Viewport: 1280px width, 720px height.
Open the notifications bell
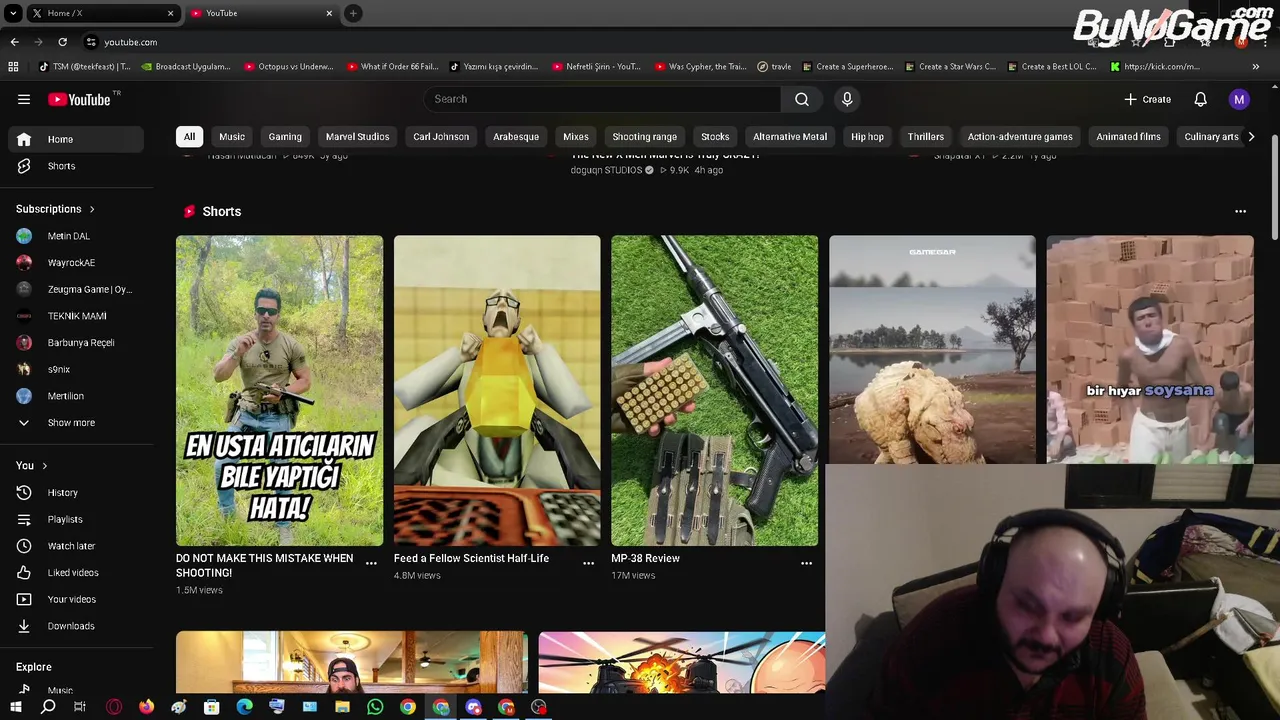pyautogui.click(x=1200, y=99)
